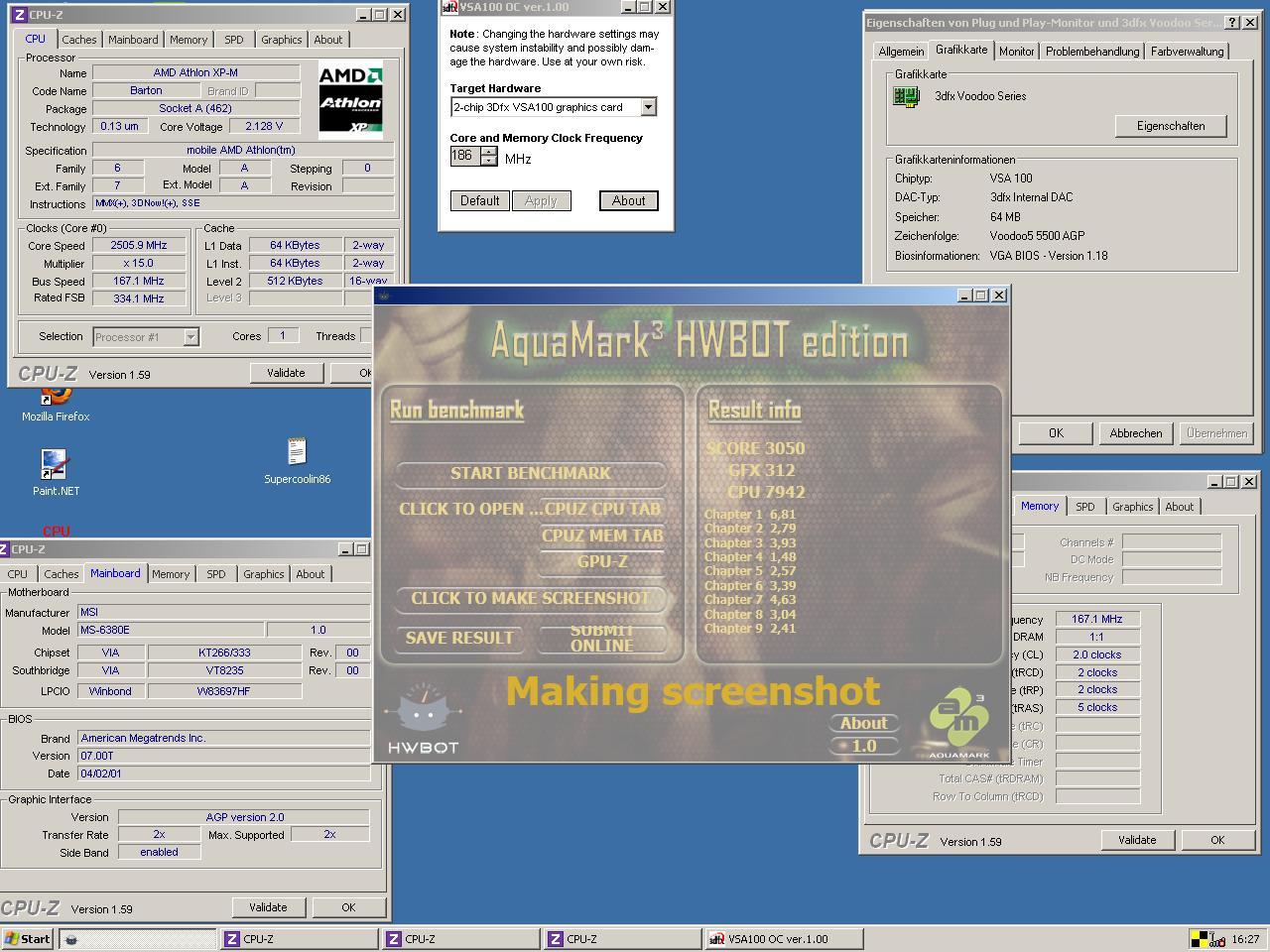This screenshot has height=952, width=1270.
Task: Click the help question mark in Eigenschaften window
Action: (x=1231, y=22)
